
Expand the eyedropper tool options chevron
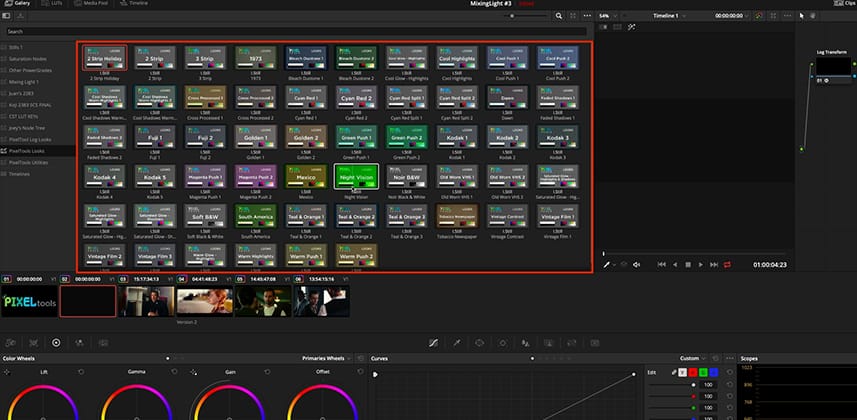[x=614, y=265]
